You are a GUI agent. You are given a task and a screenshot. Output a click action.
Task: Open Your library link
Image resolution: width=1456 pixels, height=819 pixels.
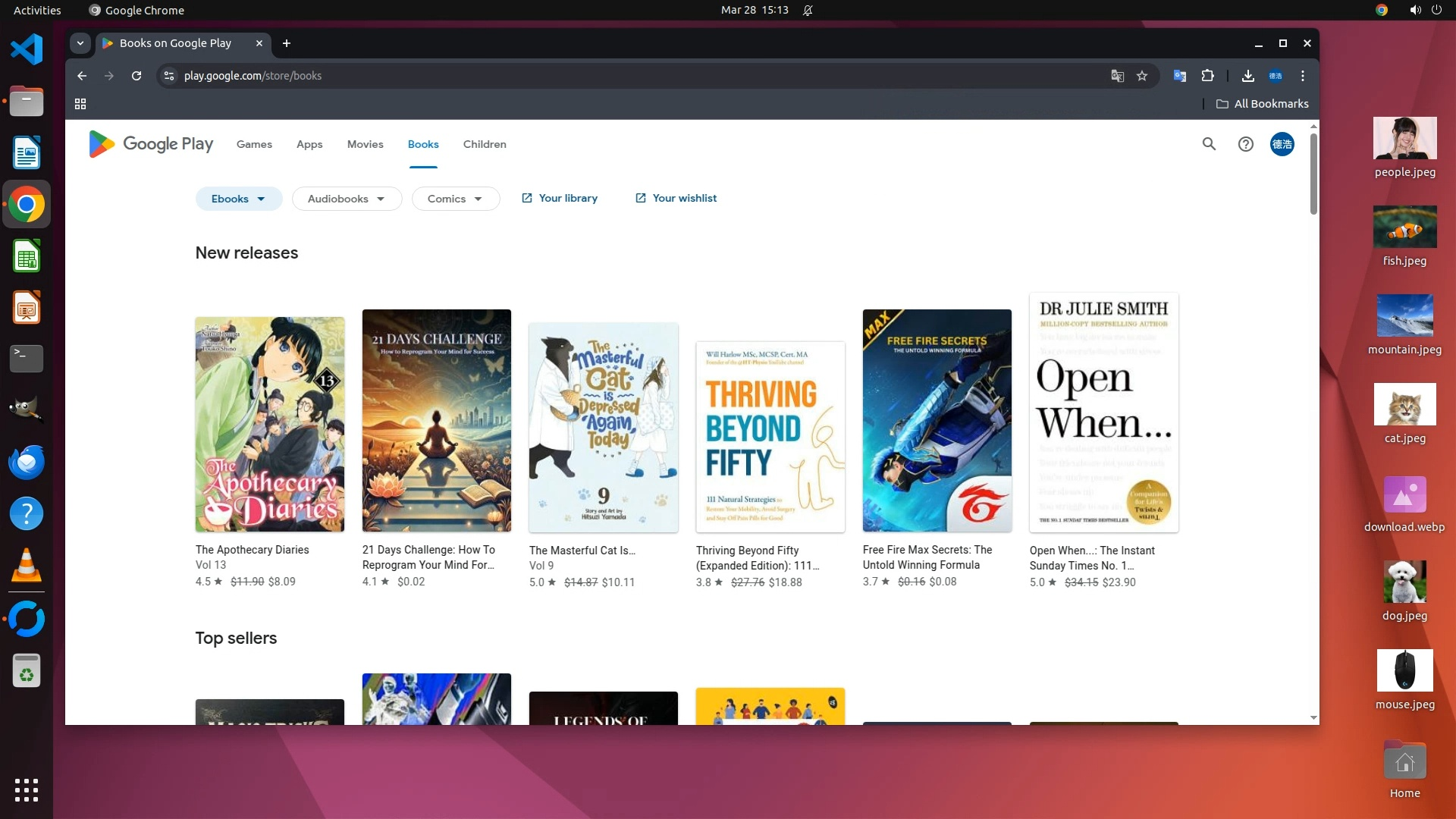560,198
